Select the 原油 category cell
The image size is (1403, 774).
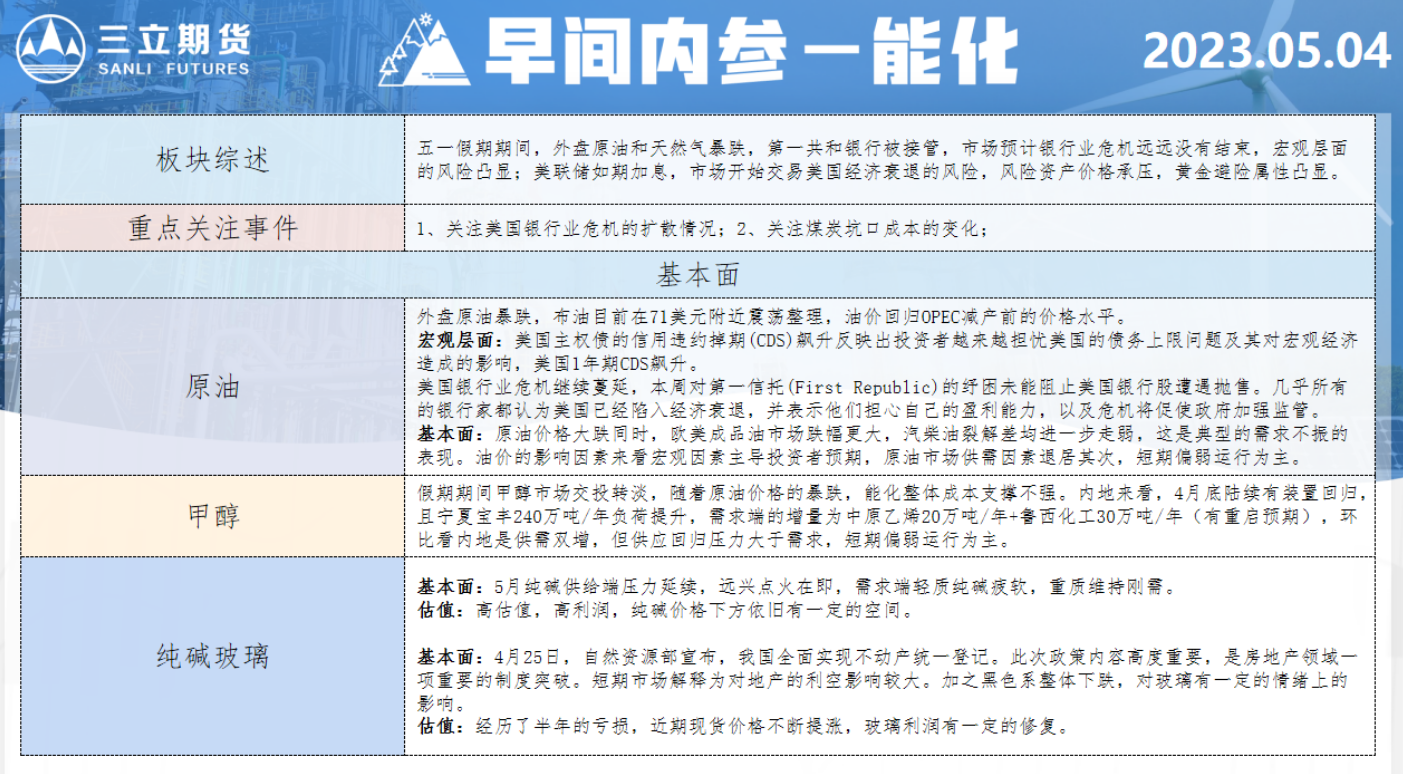[213, 387]
